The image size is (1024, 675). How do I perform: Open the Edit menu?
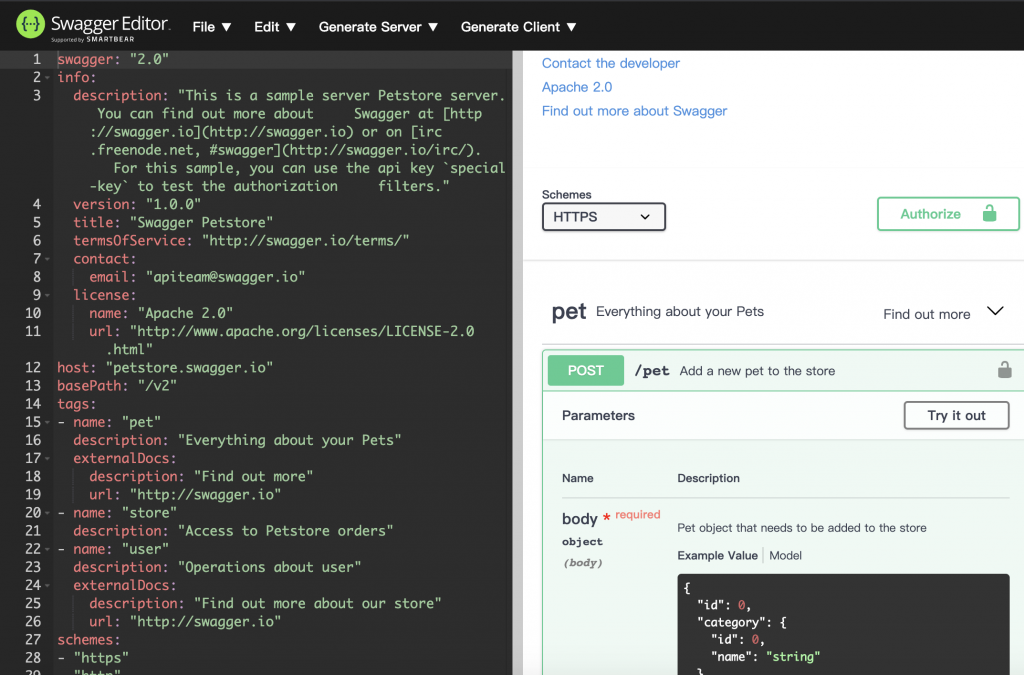pos(275,27)
